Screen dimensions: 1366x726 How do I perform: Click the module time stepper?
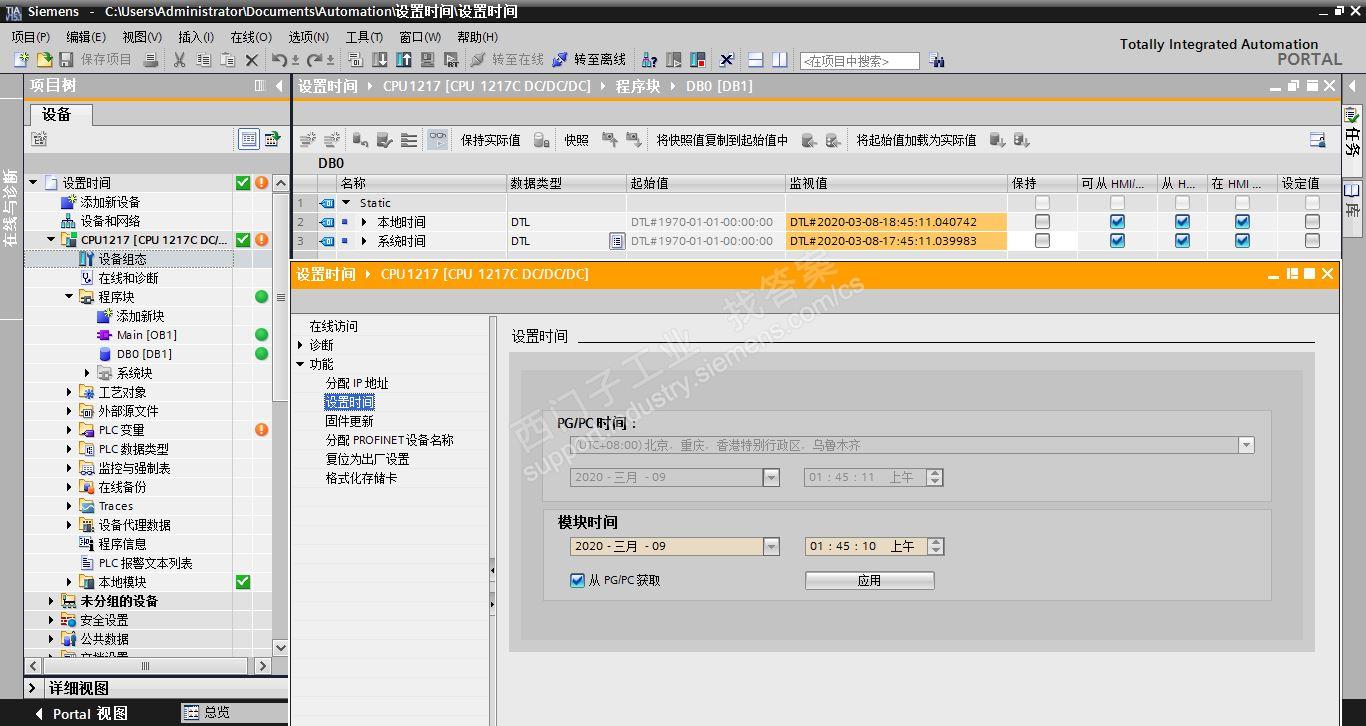(935, 546)
